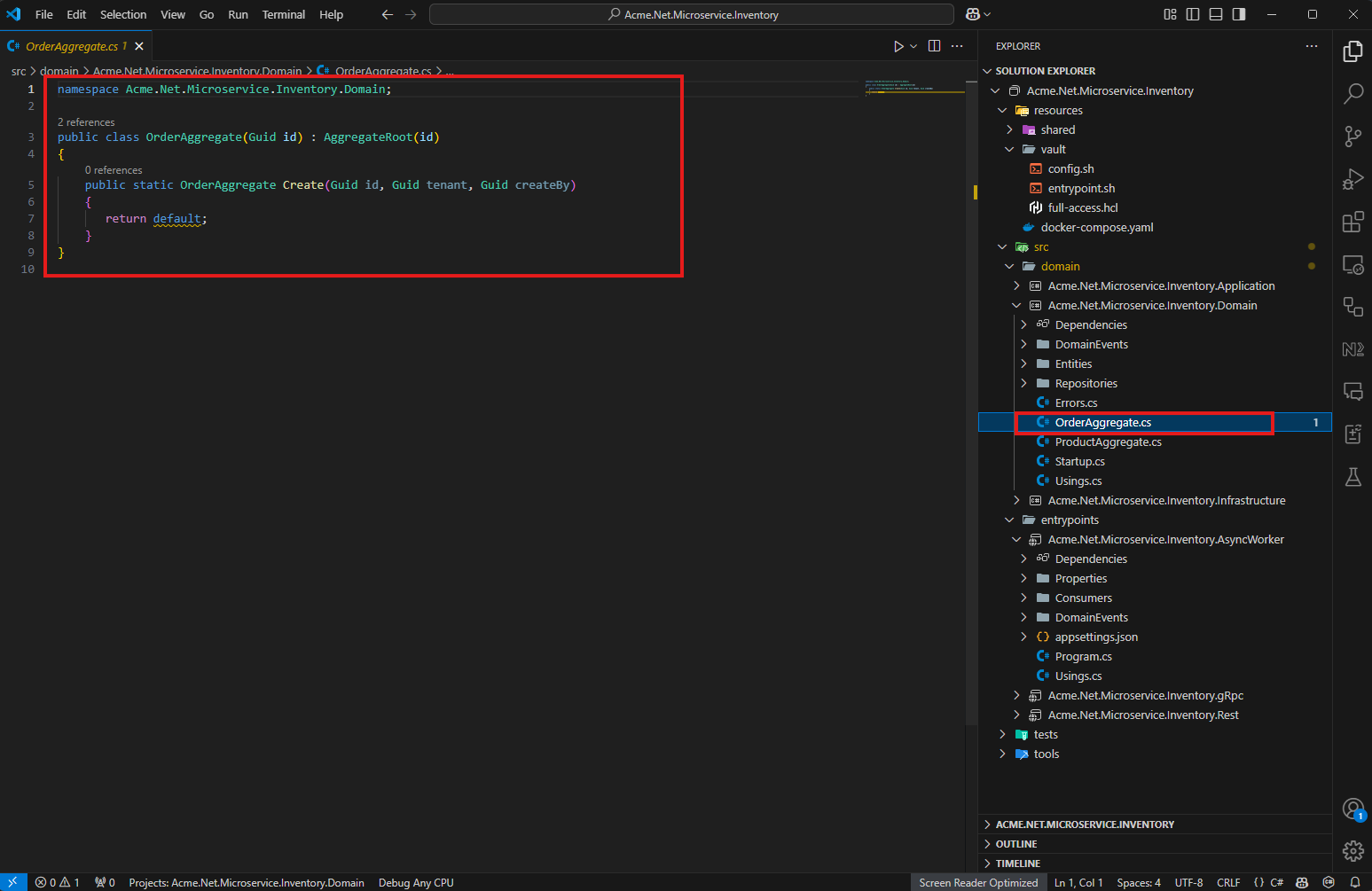1372x891 pixels.
Task: Open the Copilot dropdown chevron
Action: pos(987,14)
